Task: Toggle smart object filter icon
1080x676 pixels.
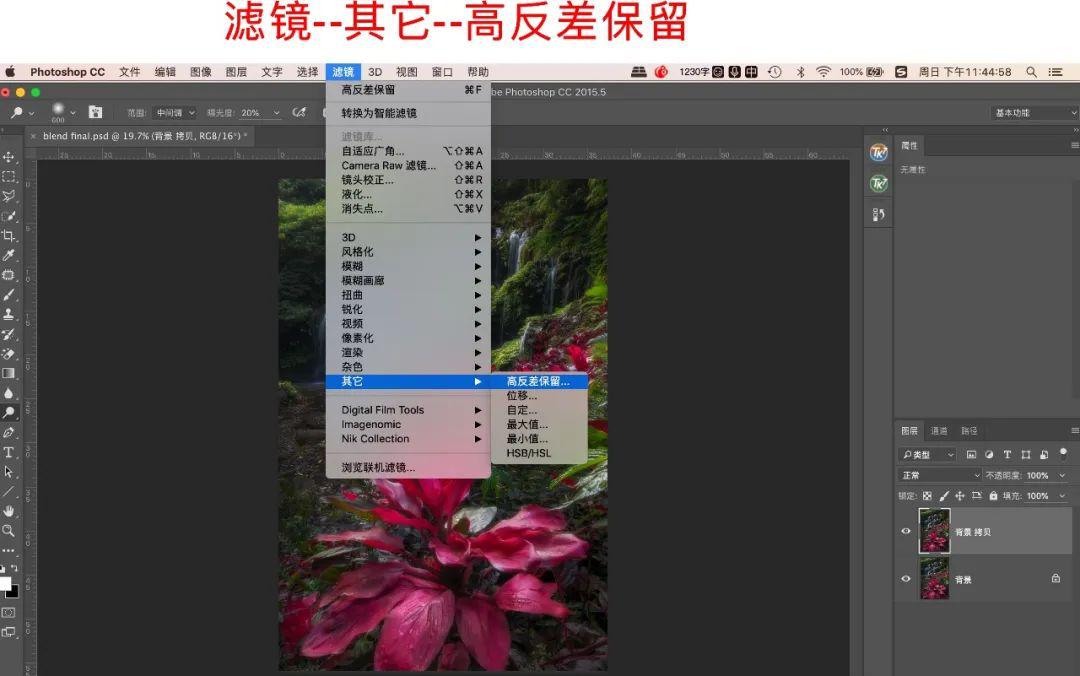Action: (1043, 455)
